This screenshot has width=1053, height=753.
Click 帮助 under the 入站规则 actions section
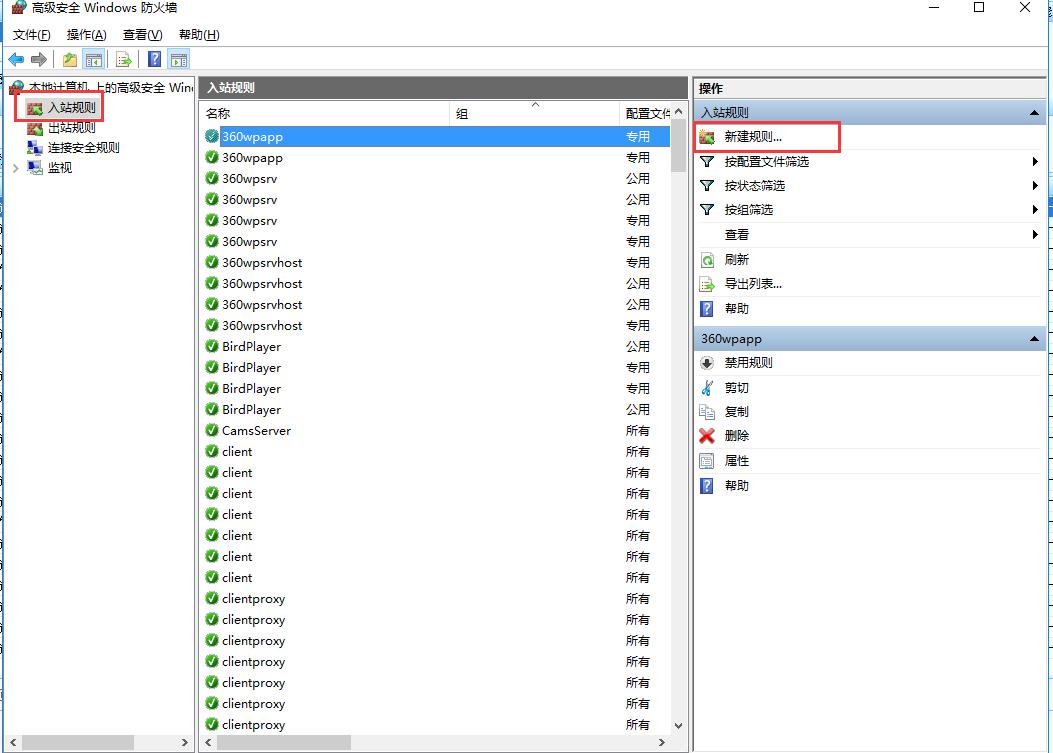(736, 309)
